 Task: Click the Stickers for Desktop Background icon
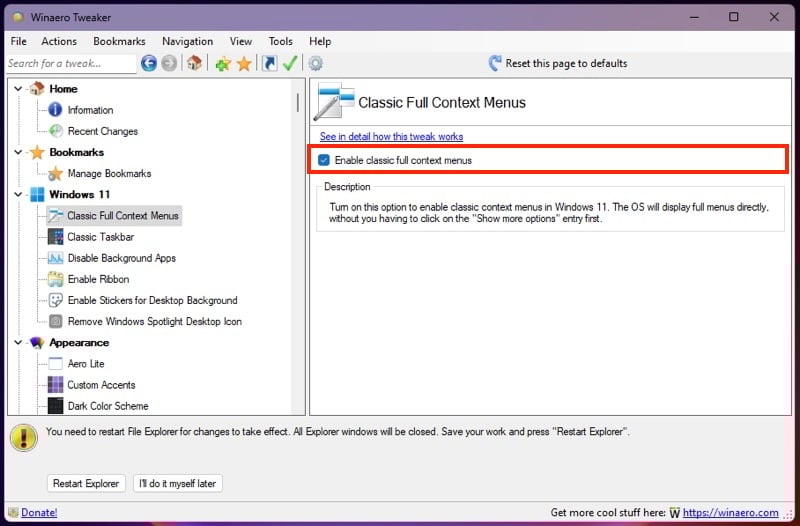pyautogui.click(x=55, y=300)
